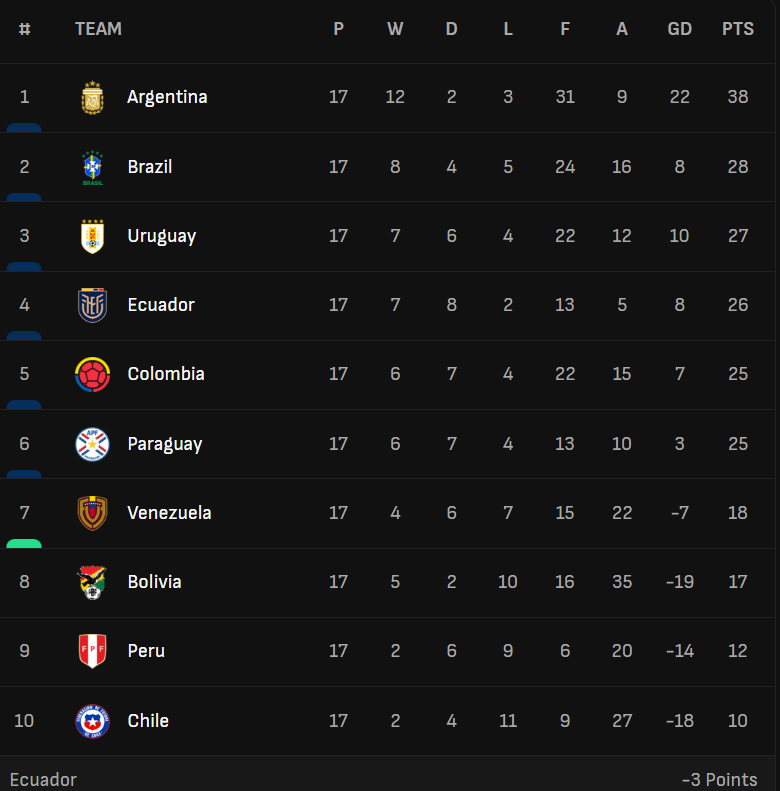
Task: Click the Bolivia condor crest
Action: coord(92,582)
